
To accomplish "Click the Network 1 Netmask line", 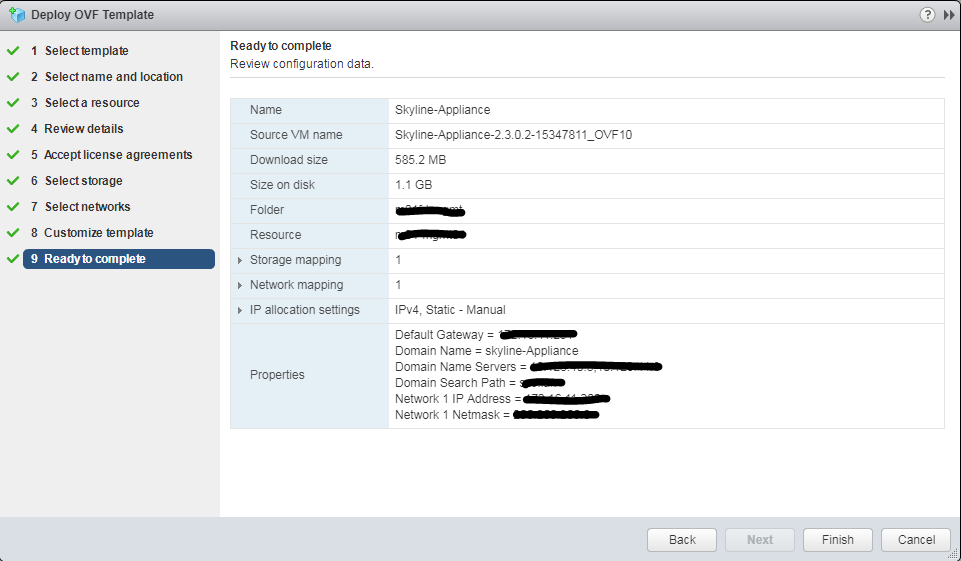I will coord(497,414).
